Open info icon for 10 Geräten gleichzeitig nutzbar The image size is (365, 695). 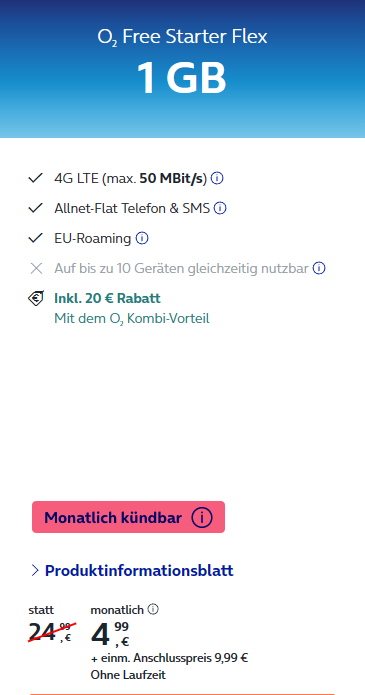[319, 268]
